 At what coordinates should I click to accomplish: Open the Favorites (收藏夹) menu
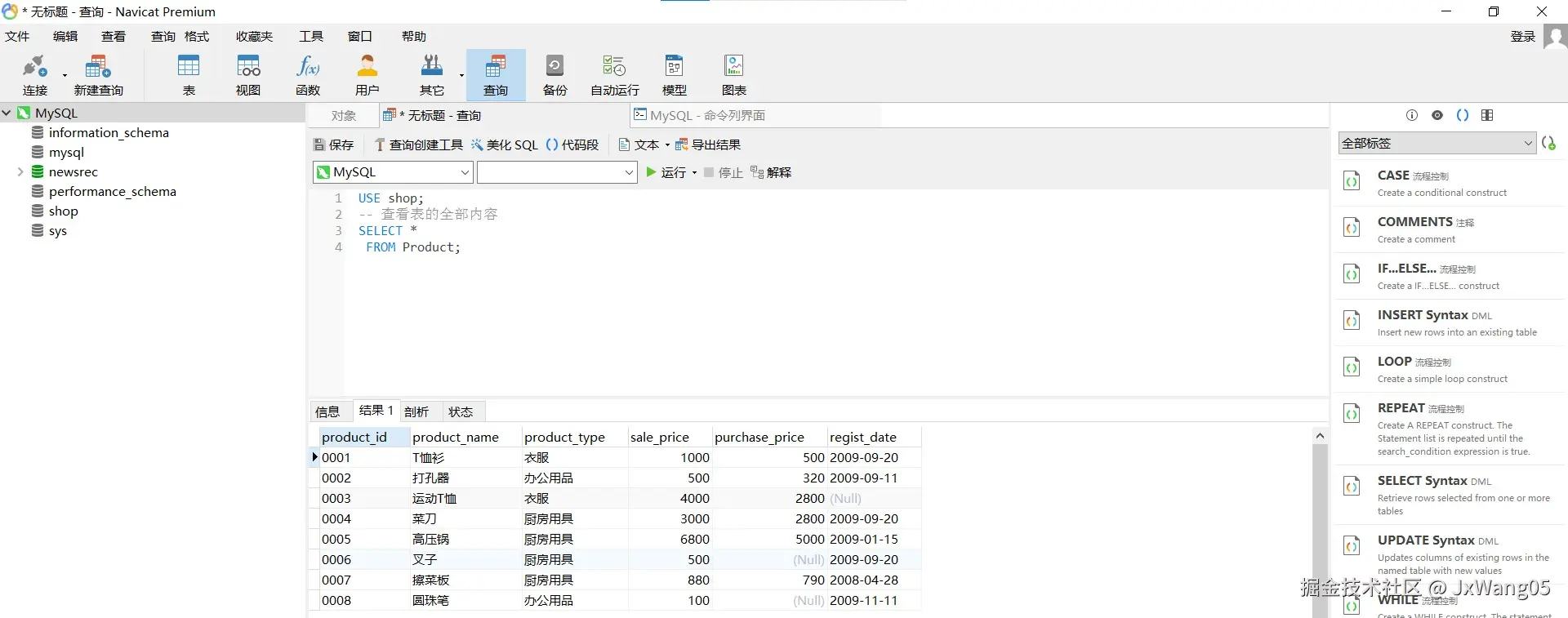255,37
